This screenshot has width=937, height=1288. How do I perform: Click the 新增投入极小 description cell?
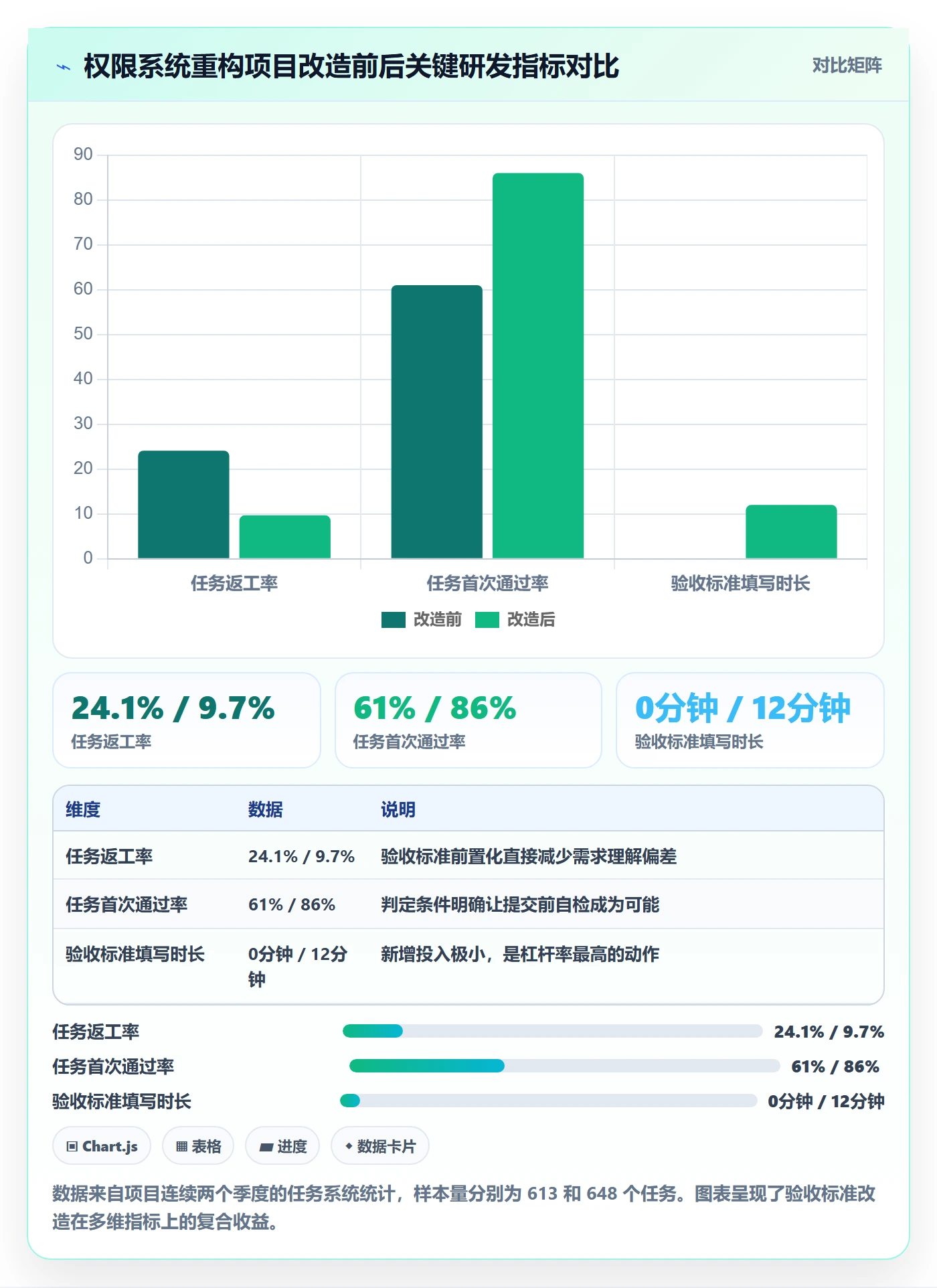coord(520,954)
